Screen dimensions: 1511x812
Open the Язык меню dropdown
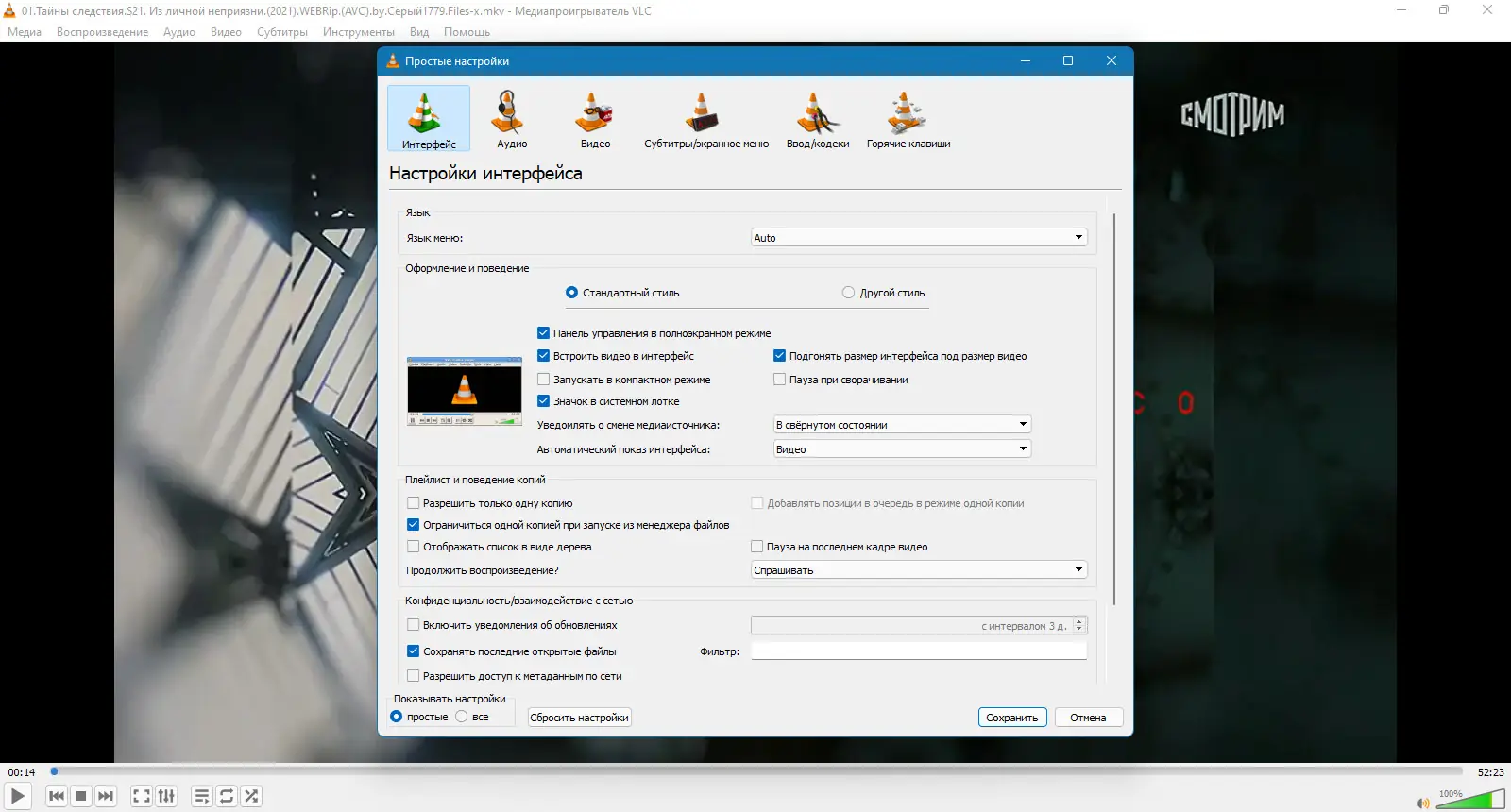coord(919,238)
